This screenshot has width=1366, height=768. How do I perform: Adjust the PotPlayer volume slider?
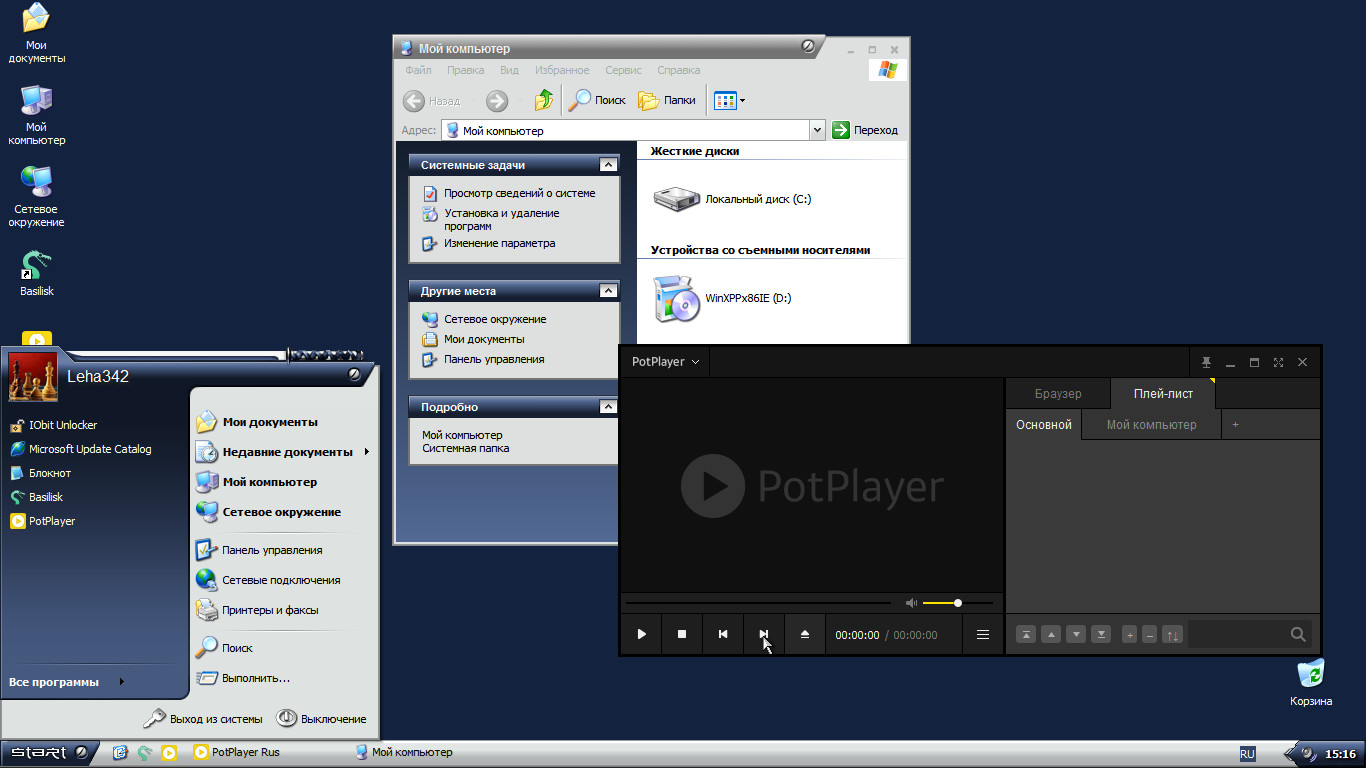pos(958,603)
